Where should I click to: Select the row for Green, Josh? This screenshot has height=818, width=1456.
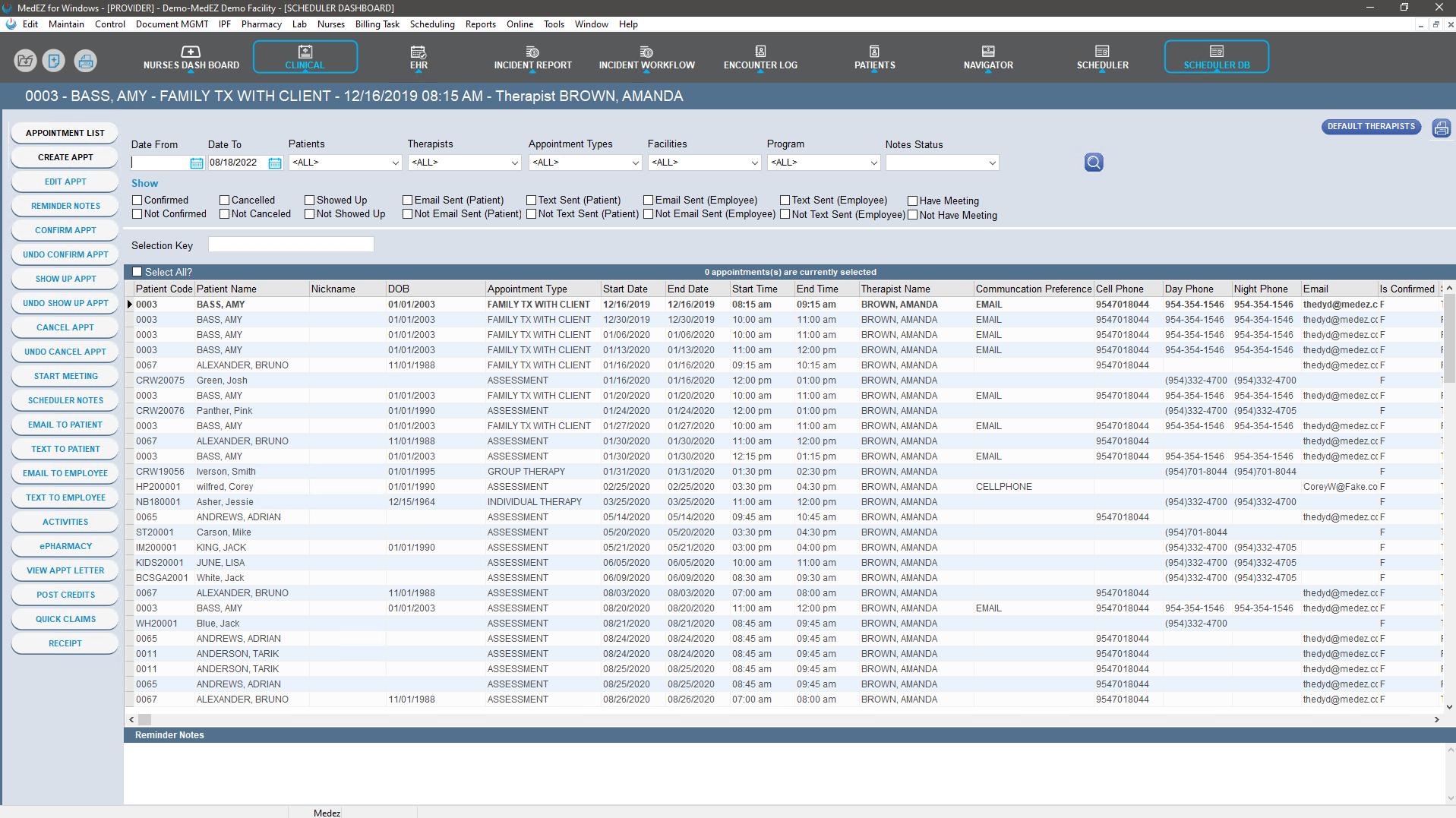click(x=782, y=381)
